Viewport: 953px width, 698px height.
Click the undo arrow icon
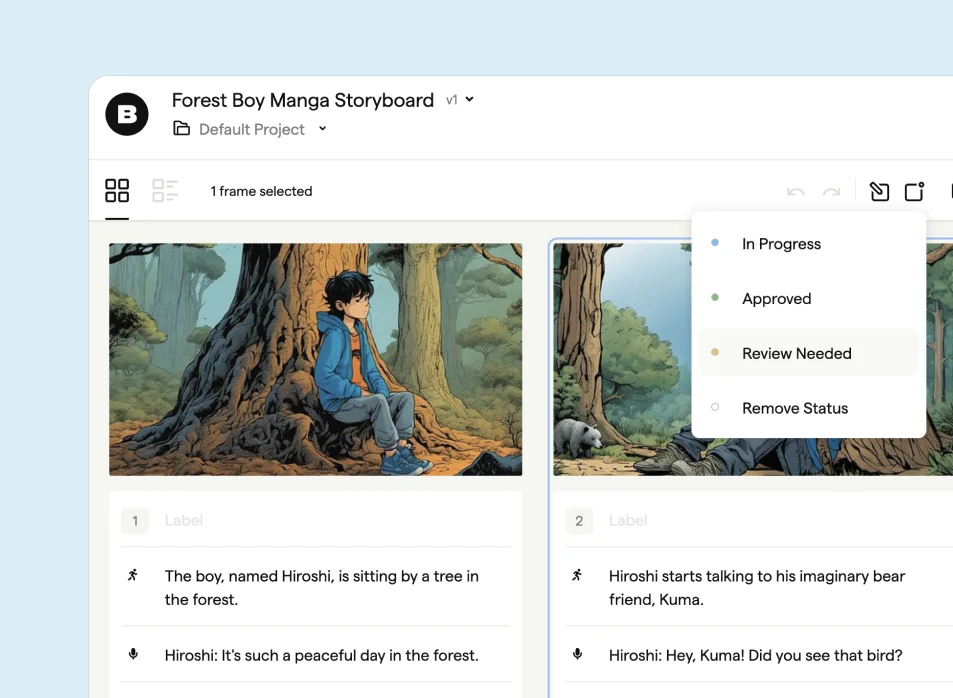pos(796,192)
